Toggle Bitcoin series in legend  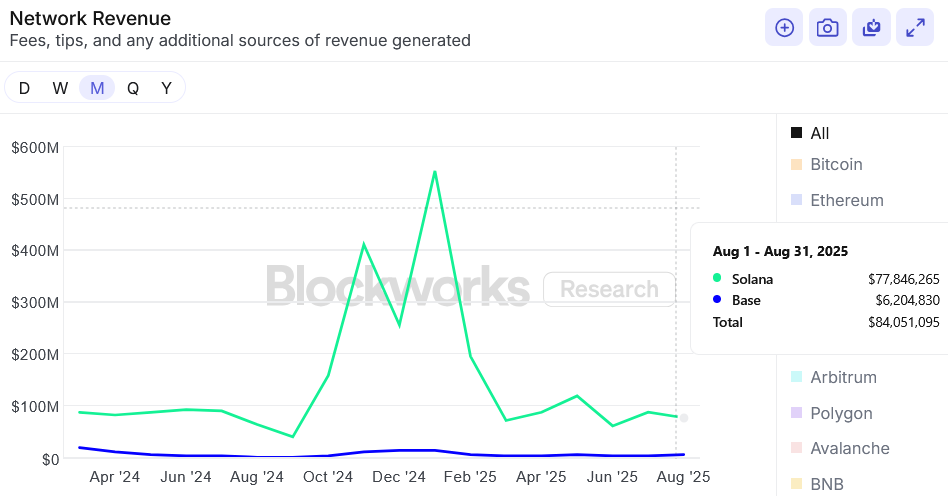(x=826, y=165)
